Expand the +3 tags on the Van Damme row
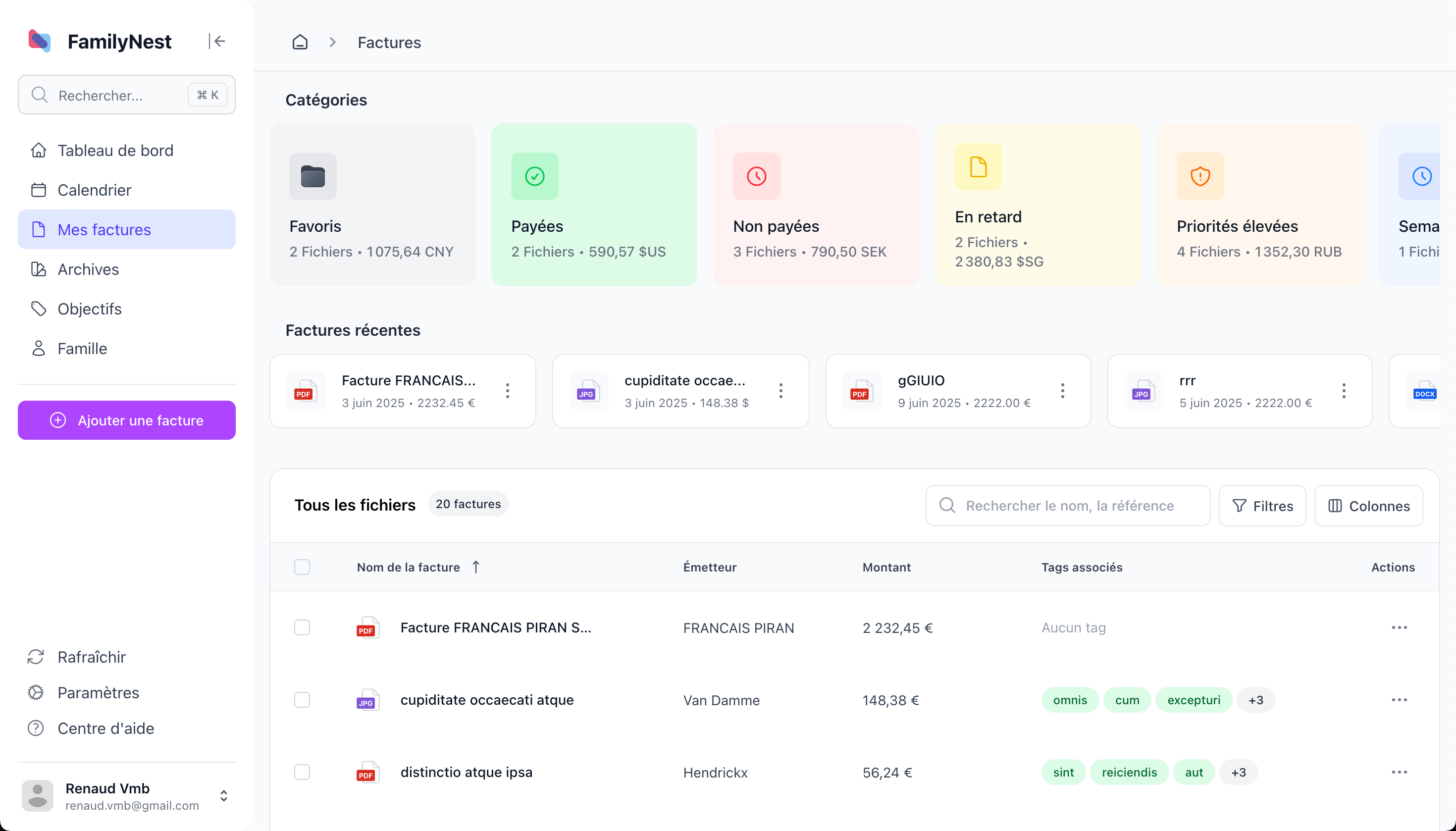 pyautogui.click(x=1255, y=700)
